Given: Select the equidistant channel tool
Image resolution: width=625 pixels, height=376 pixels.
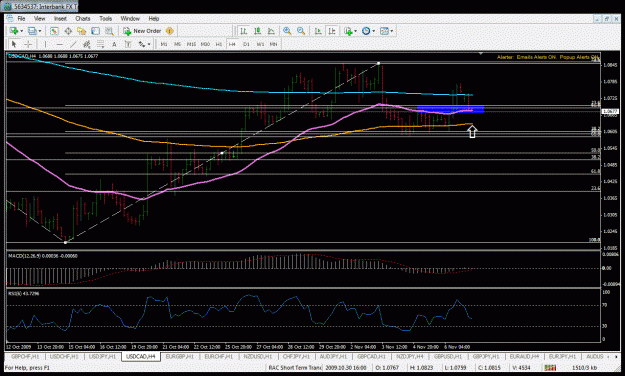Looking at the screenshot, I should pyautogui.click(x=86, y=44).
